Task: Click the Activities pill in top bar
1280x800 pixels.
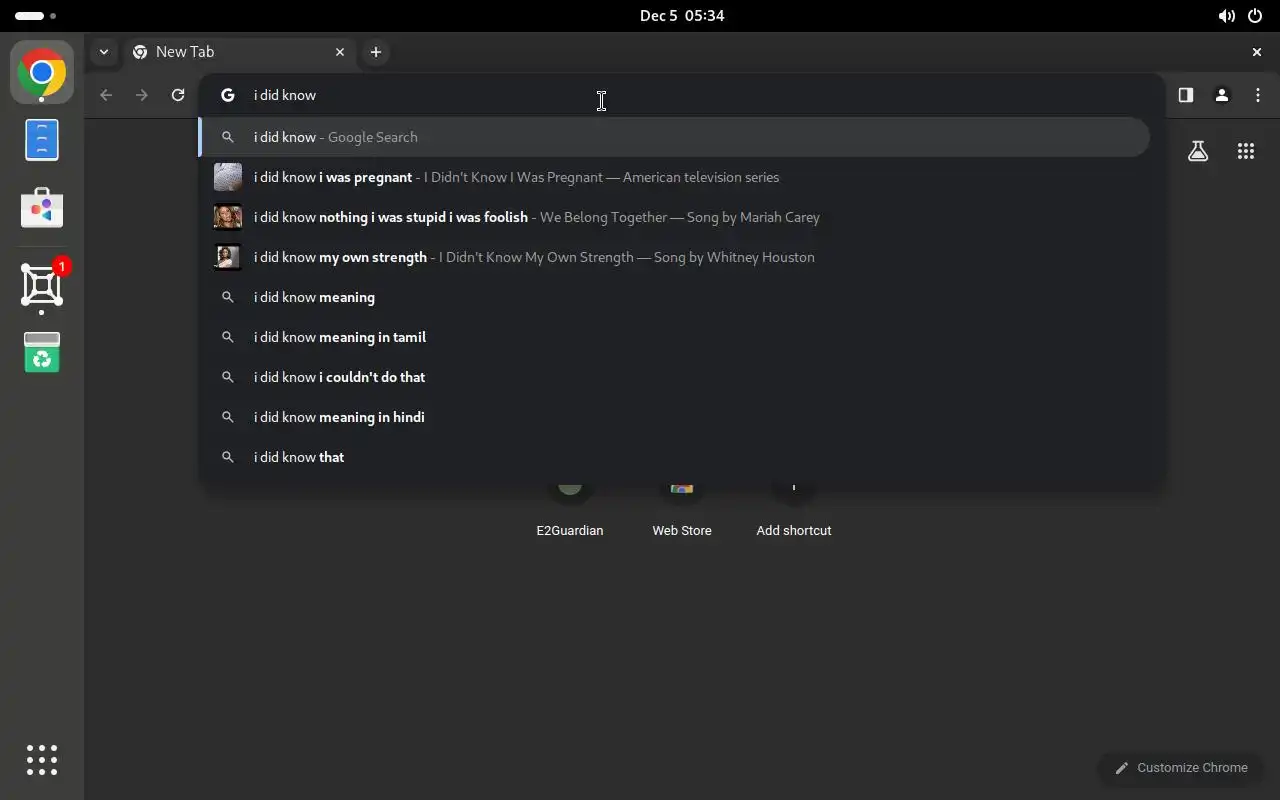Action: [36, 16]
